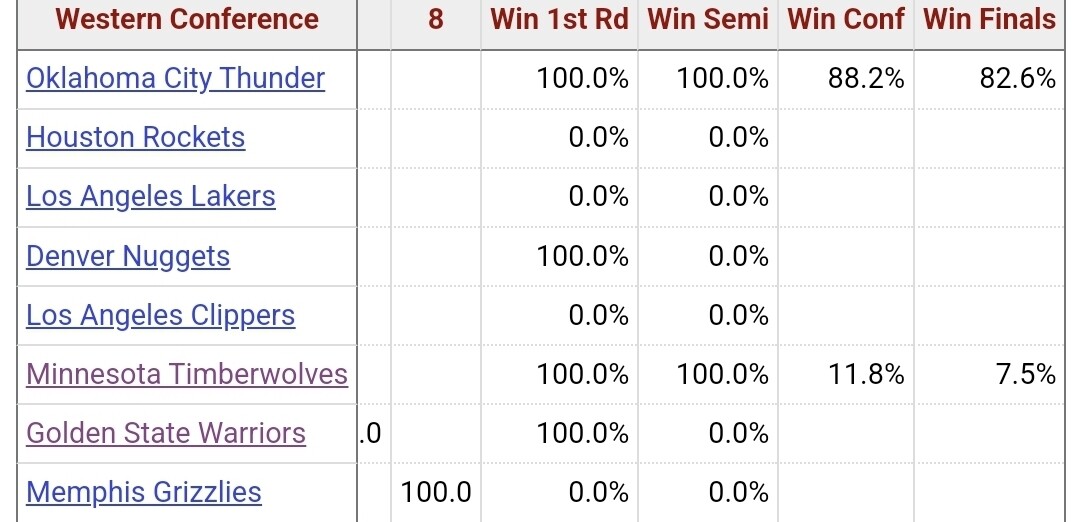1080x522 pixels.
Task: Open the Golden State Warriors link
Action: pyautogui.click(x=166, y=434)
